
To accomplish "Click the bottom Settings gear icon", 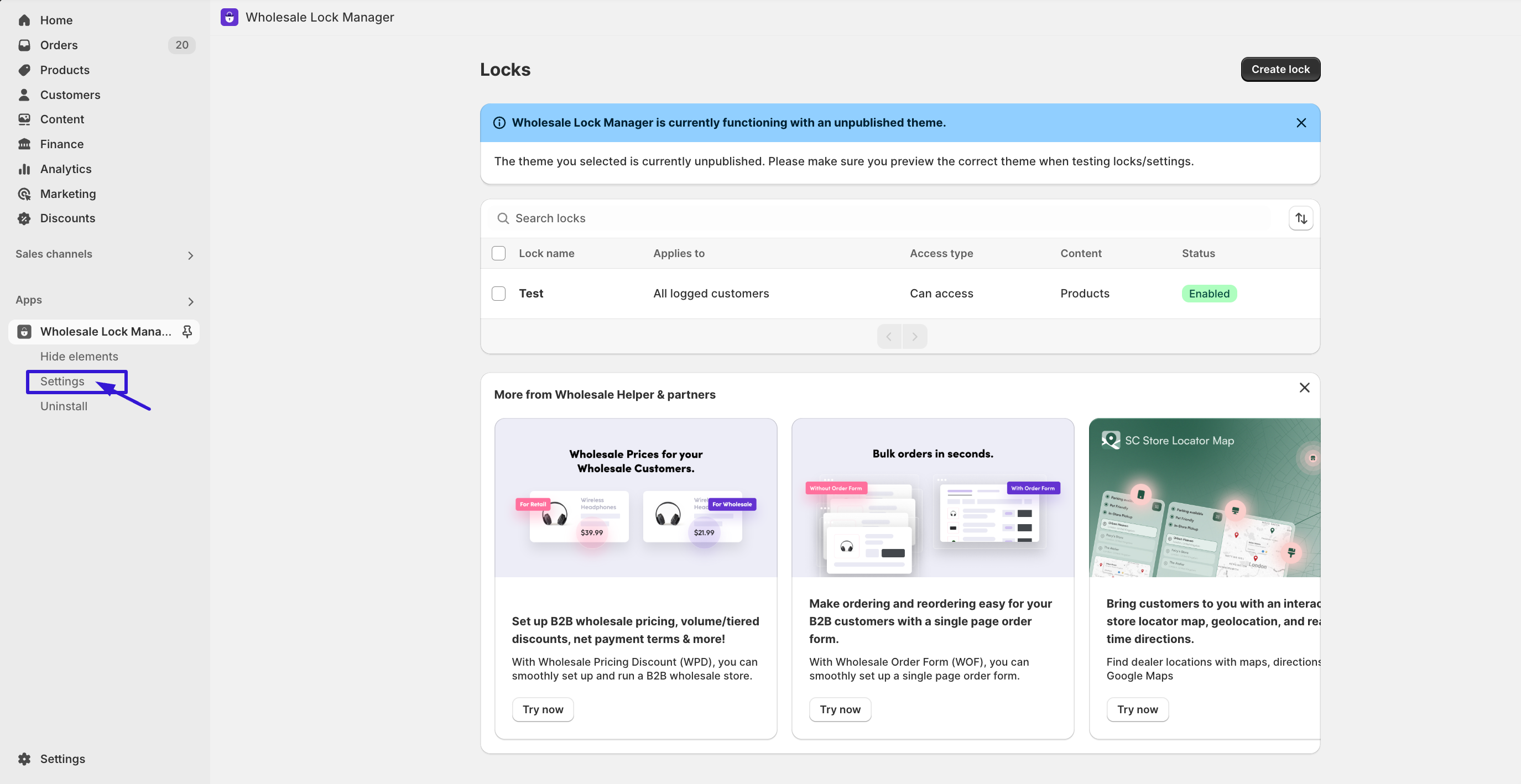I will [x=24, y=759].
